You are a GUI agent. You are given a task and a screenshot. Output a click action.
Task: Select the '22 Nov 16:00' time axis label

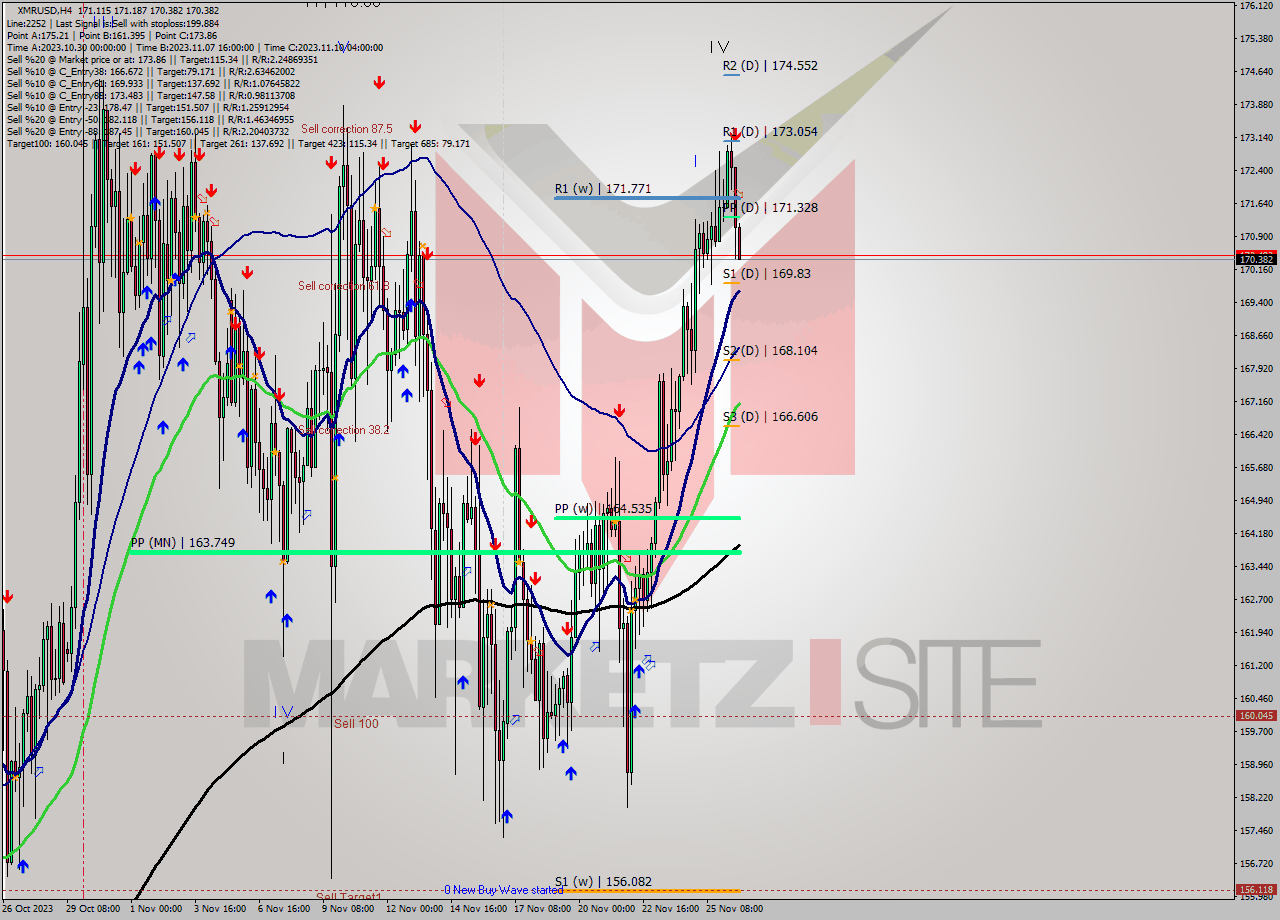pyautogui.click(x=670, y=909)
